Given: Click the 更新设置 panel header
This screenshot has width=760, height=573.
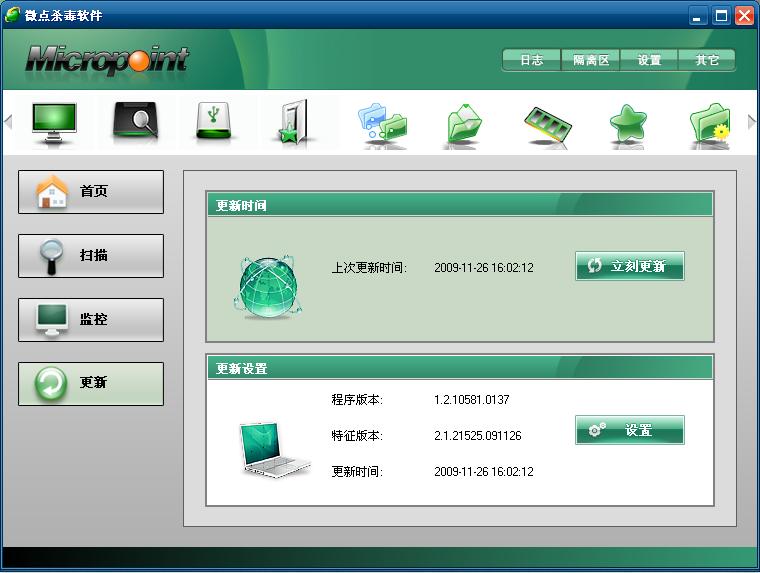Looking at the screenshot, I should pyautogui.click(x=459, y=367).
